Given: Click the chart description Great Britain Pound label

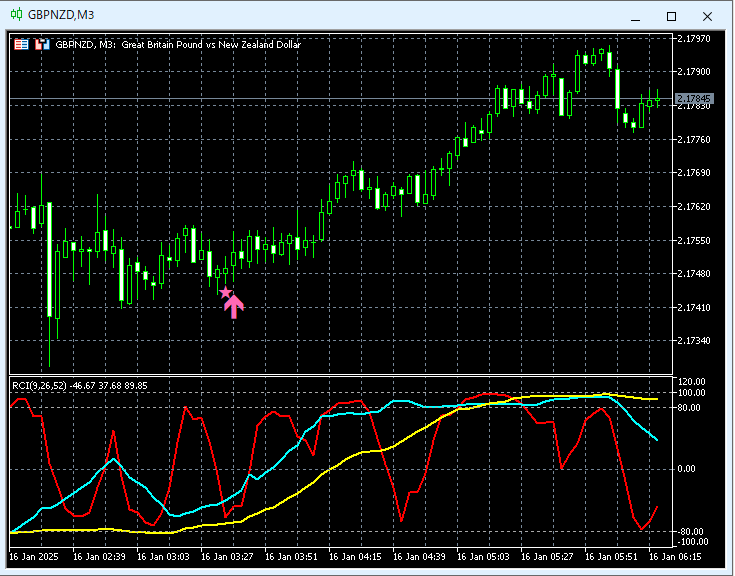Looking at the screenshot, I should (x=211, y=45).
